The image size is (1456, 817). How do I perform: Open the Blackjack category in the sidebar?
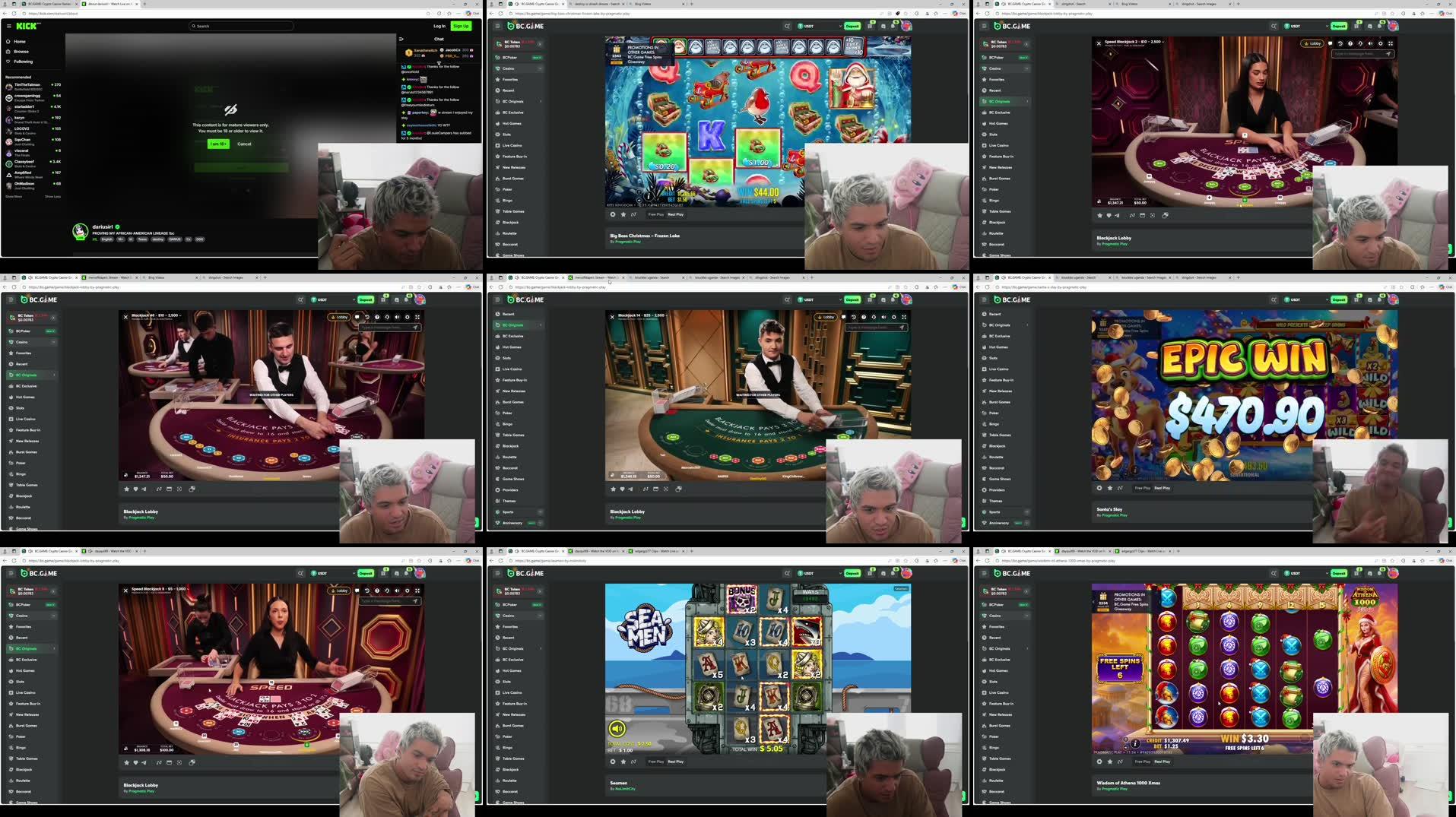[512, 222]
